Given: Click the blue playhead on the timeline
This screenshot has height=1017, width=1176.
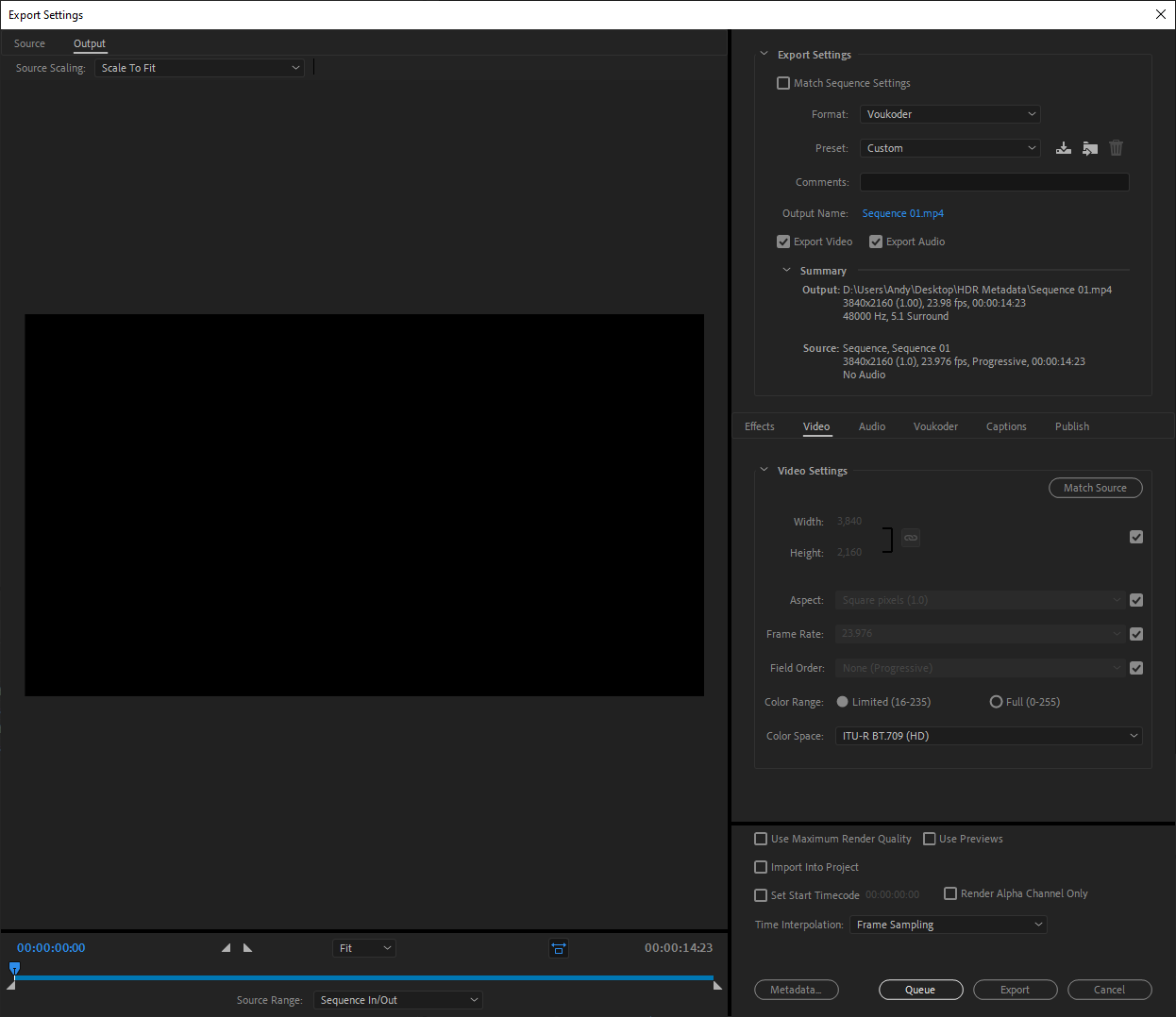Looking at the screenshot, I should [14, 968].
